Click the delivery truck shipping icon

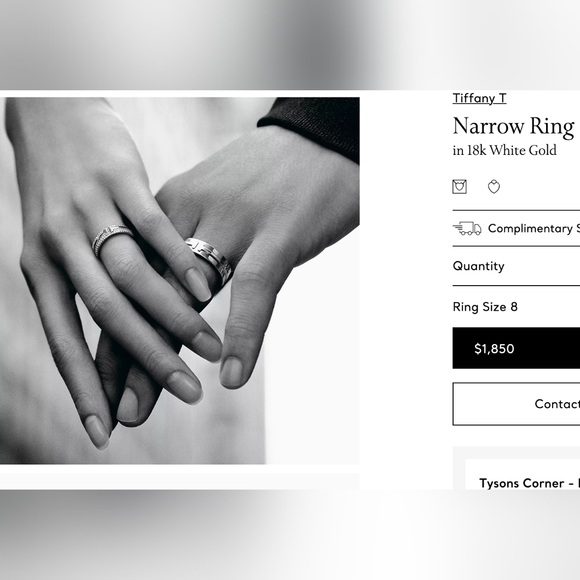[x=467, y=228]
